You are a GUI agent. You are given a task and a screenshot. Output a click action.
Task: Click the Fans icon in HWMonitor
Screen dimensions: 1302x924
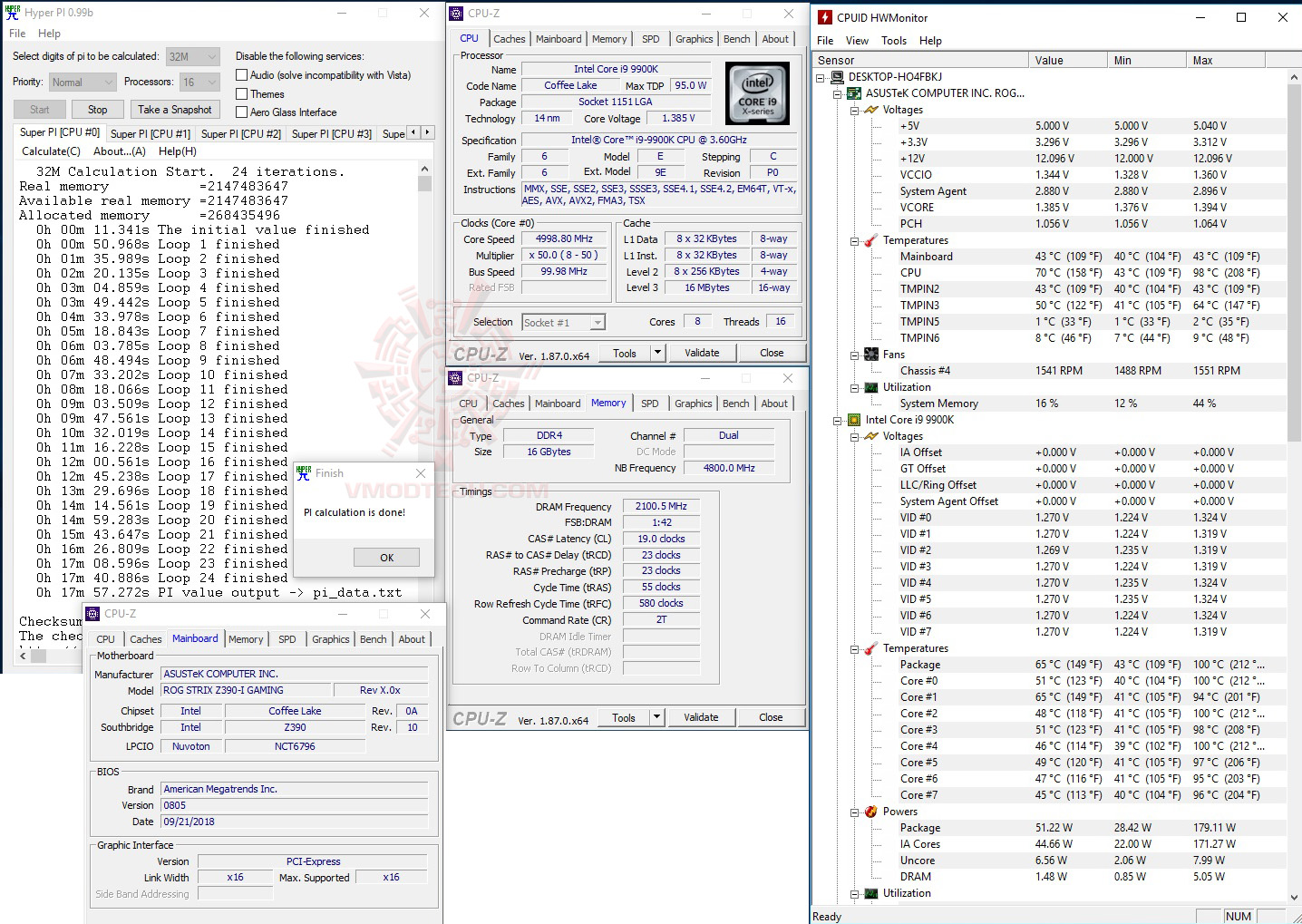tap(871, 355)
